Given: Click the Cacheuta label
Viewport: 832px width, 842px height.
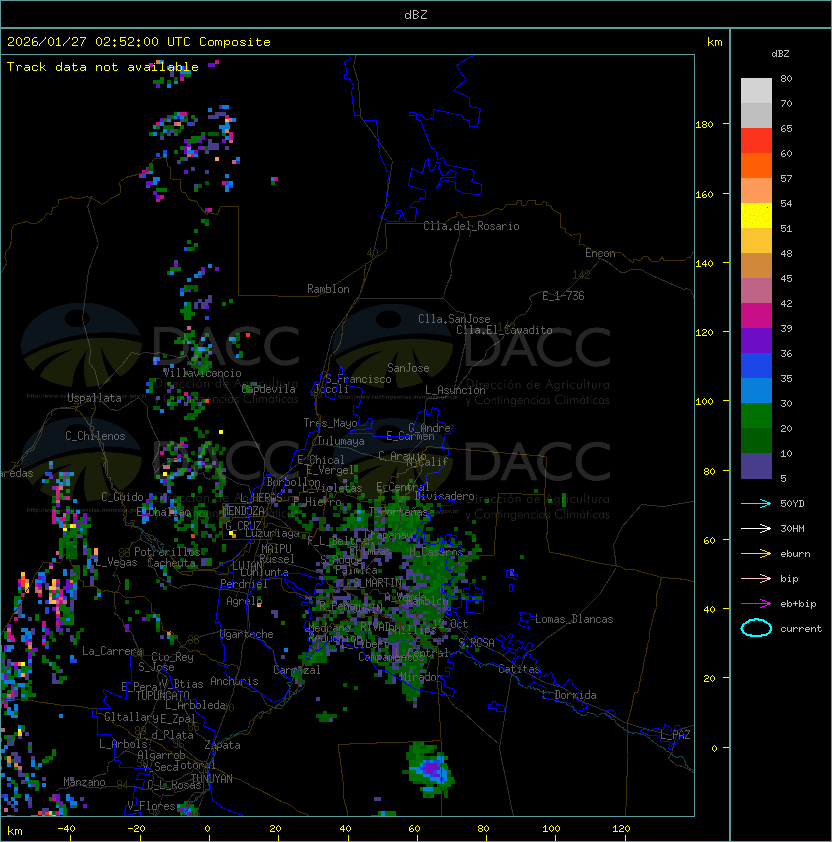Looking at the screenshot, I should tap(171, 563).
